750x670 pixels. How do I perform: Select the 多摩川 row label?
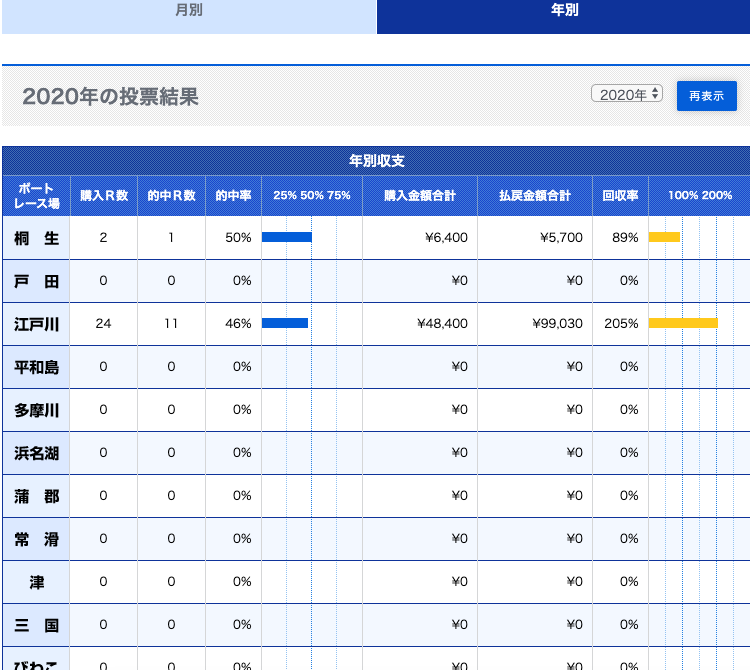click(x=36, y=410)
